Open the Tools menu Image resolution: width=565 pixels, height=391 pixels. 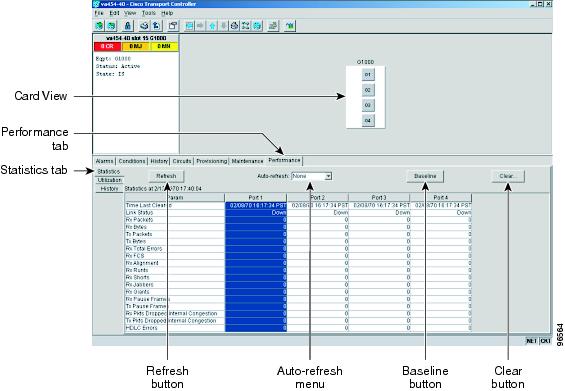point(148,13)
